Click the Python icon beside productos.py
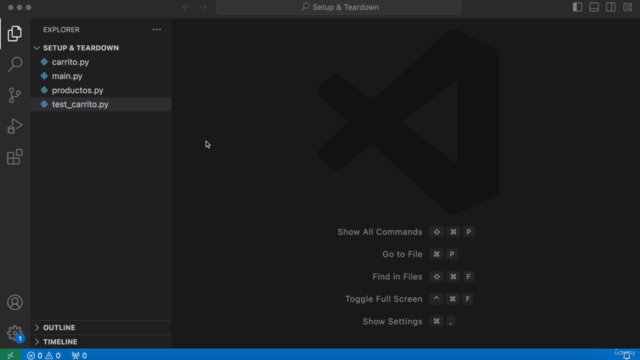The width and height of the screenshot is (640, 360). point(44,90)
